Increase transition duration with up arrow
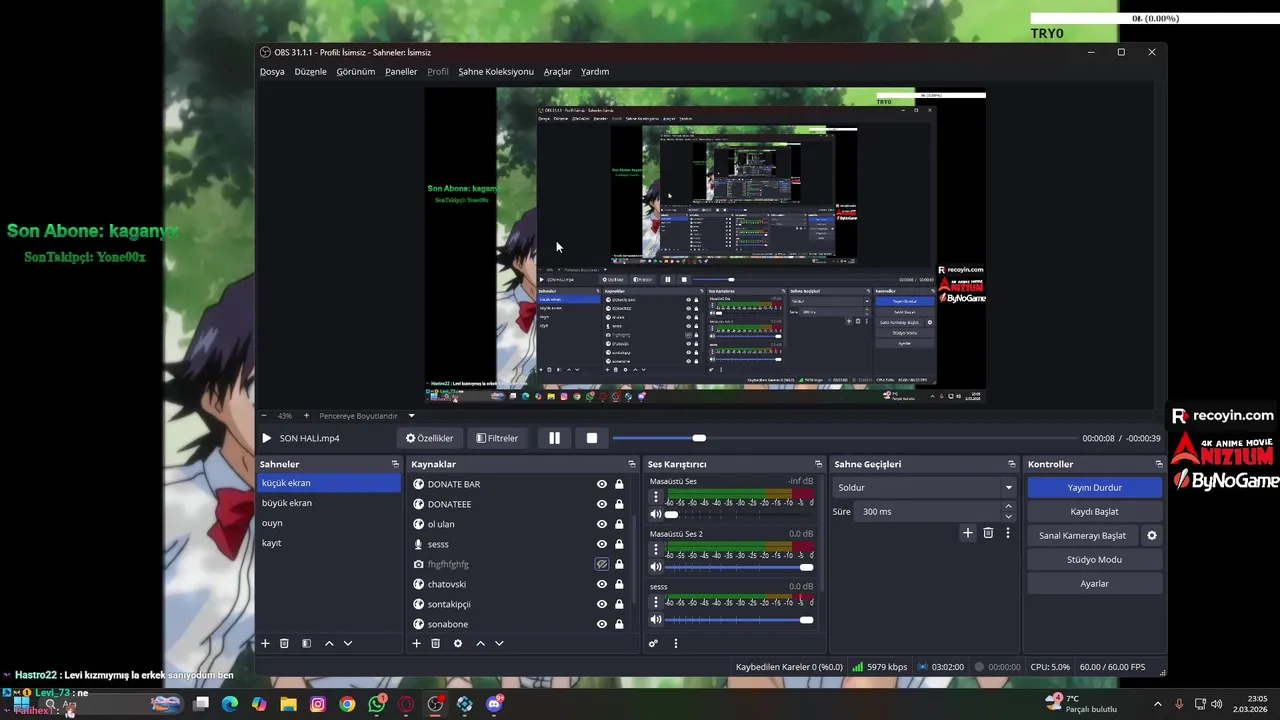Image resolution: width=1280 pixels, height=720 pixels. (x=1008, y=506)
